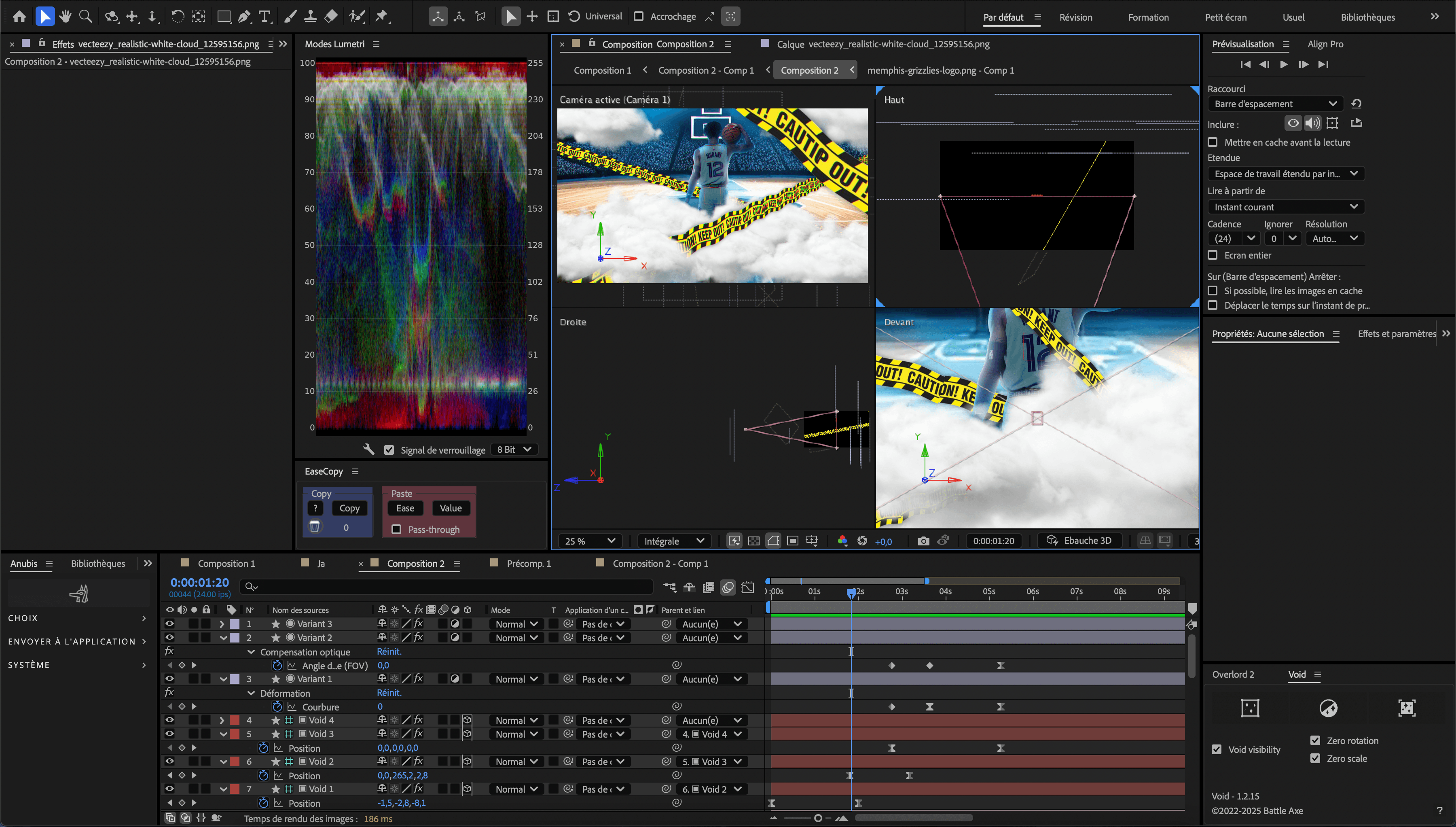The height and width of the screenshot is (827, 1456).
Task: Open Barre d'espacement shortcut dropdown
Action: click(x=1276, y=104)
